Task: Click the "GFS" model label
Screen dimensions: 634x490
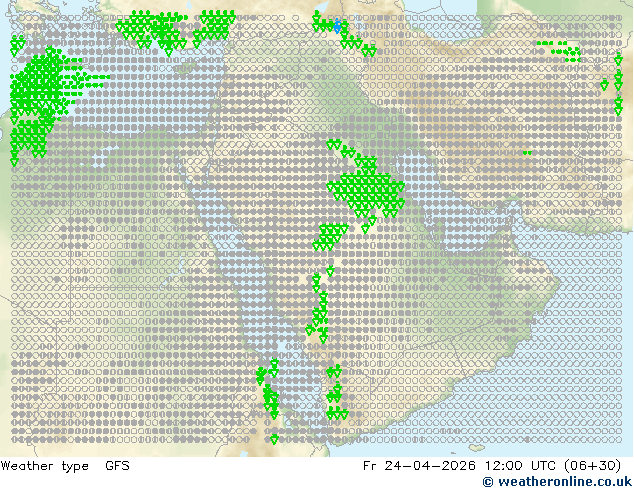Action: pos(117,466)
